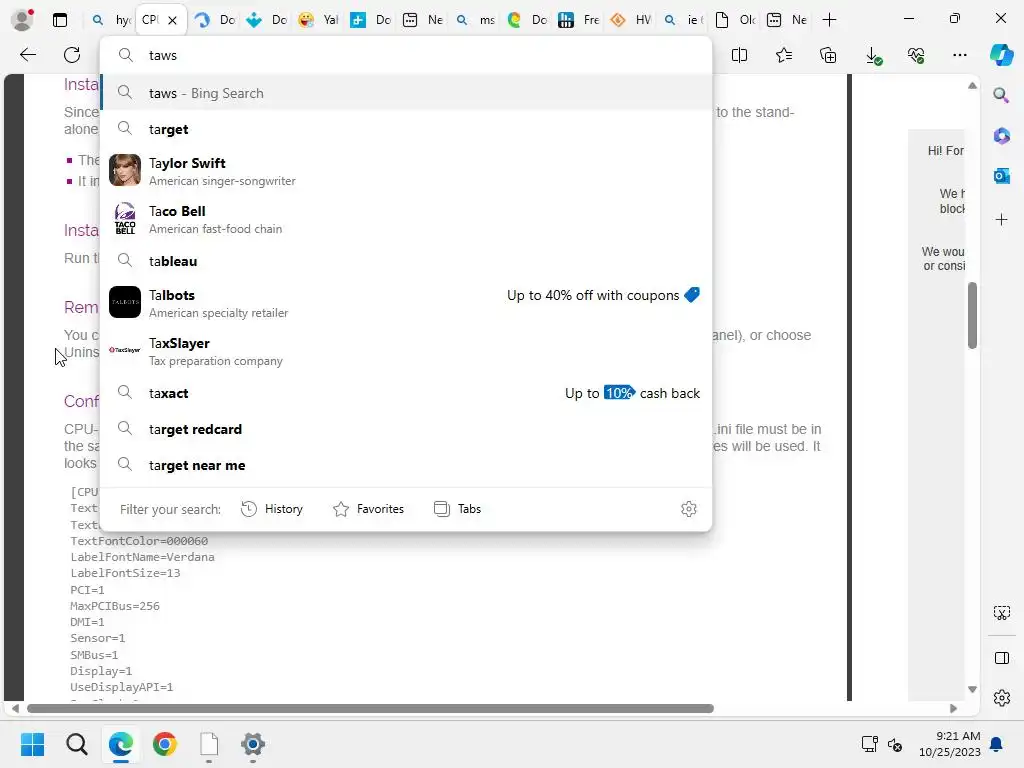Screen dimensions: 1024x768
Task: Choose the 'taxact' suggestion
Action: (x=406, y=392)
